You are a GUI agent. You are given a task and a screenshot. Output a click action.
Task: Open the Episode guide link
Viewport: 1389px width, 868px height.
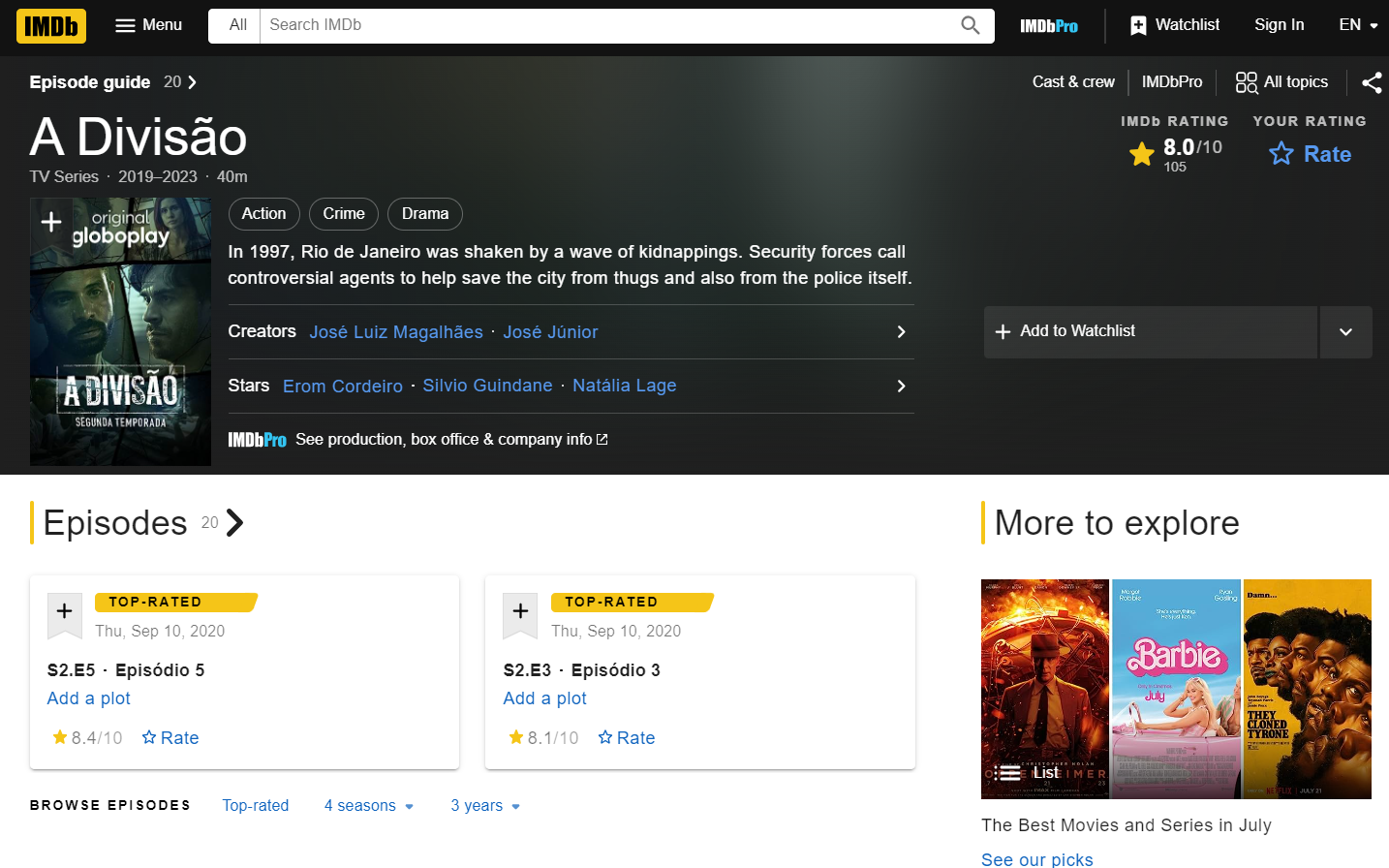click(x=113, y=82)
